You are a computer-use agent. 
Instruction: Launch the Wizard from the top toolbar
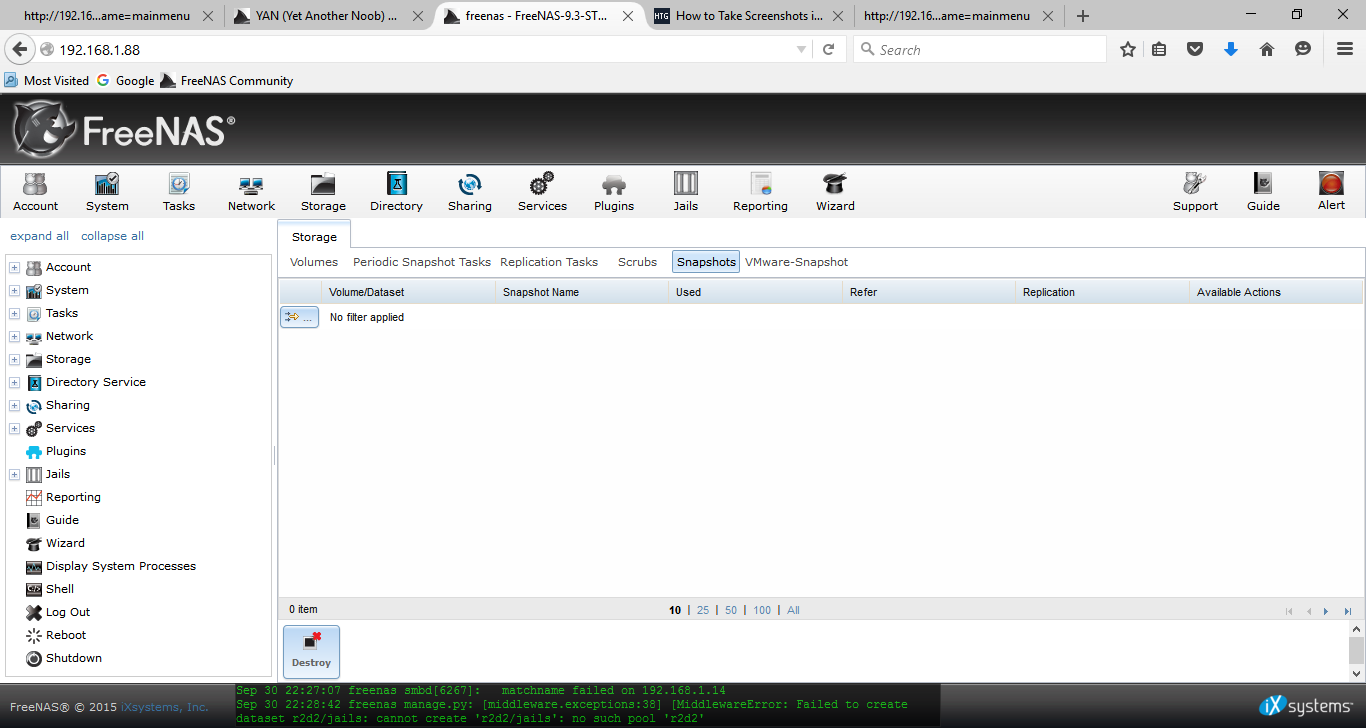[x=835, y=191]
